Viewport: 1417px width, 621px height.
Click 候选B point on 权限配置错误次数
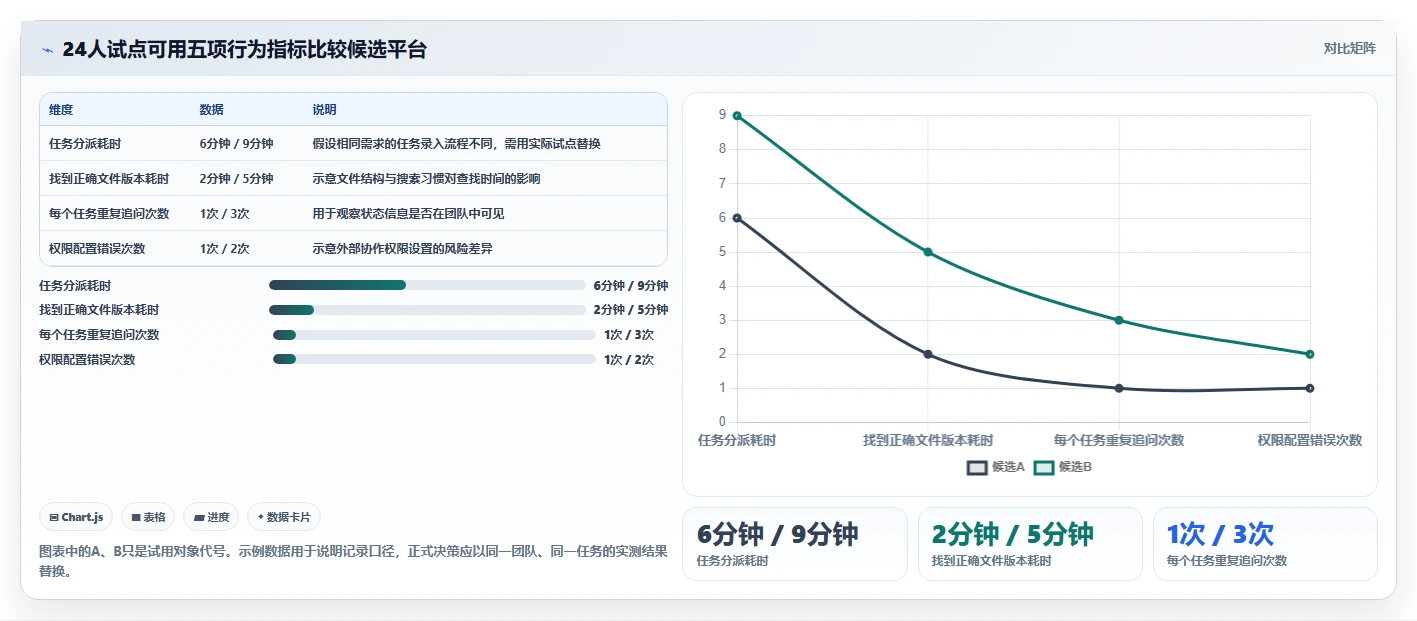pos(1310,354)
